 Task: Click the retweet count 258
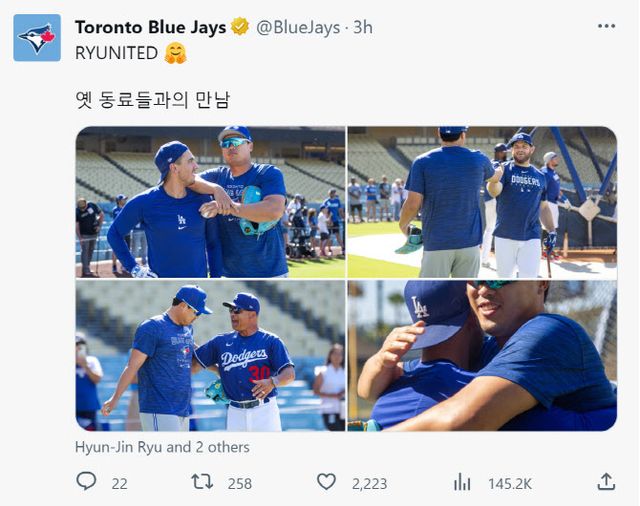pyautogui.click(x=239, y=483)
